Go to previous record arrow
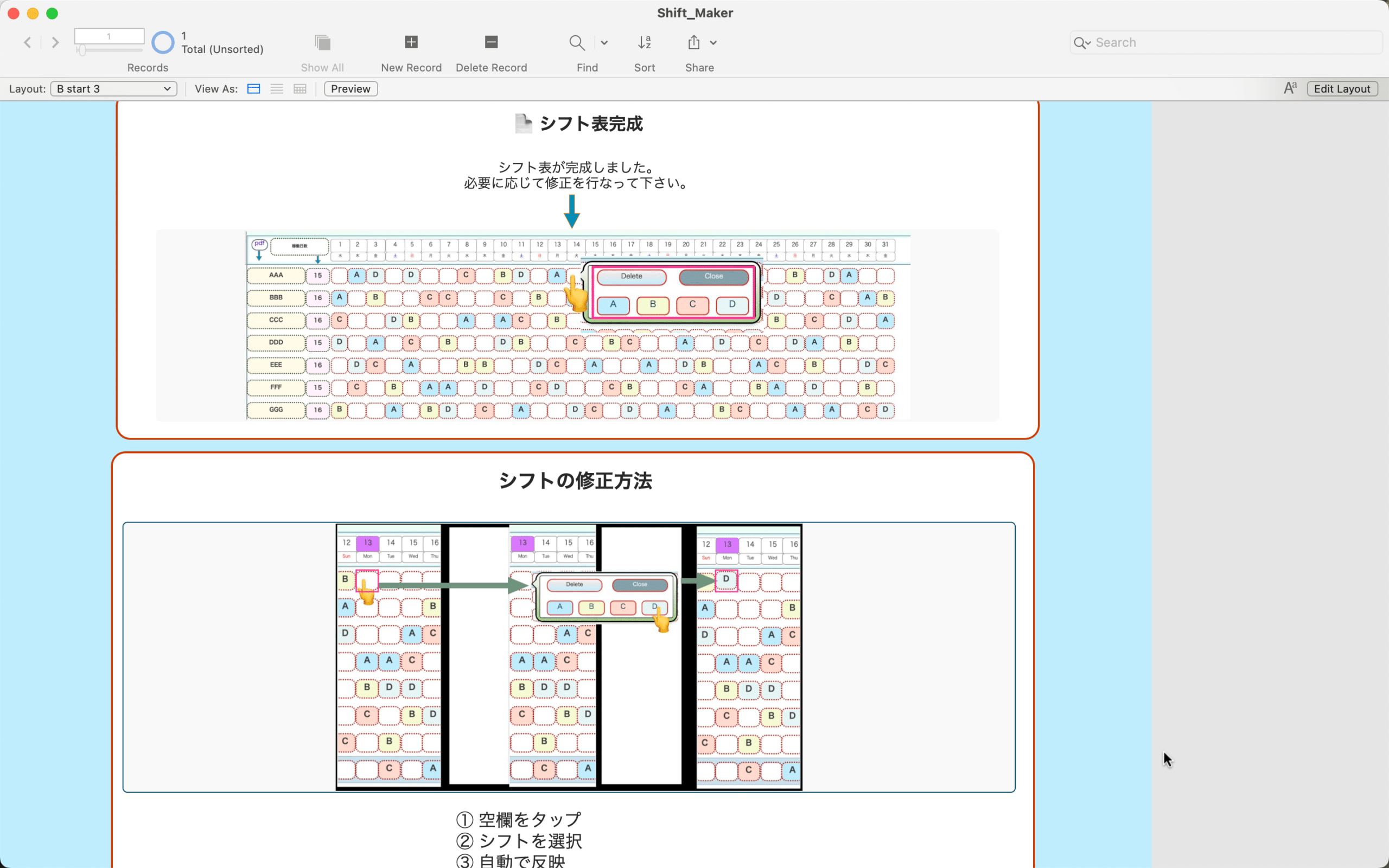1389x868 pixels. coord(27,42)
